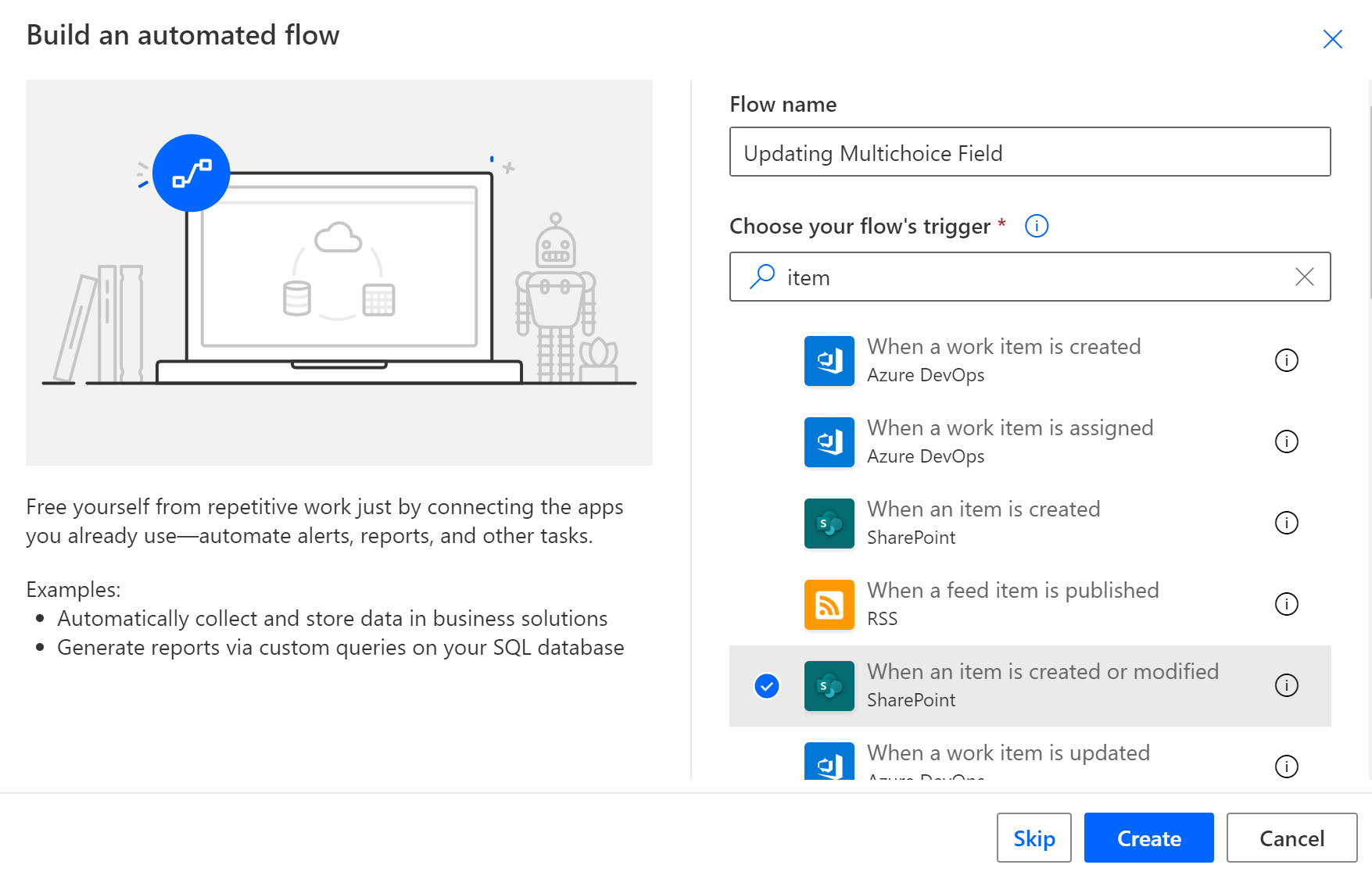Click the search magnifier icon in the trigger box
The height and width of the screenshot is (872, 1372).
pos(761,277)
